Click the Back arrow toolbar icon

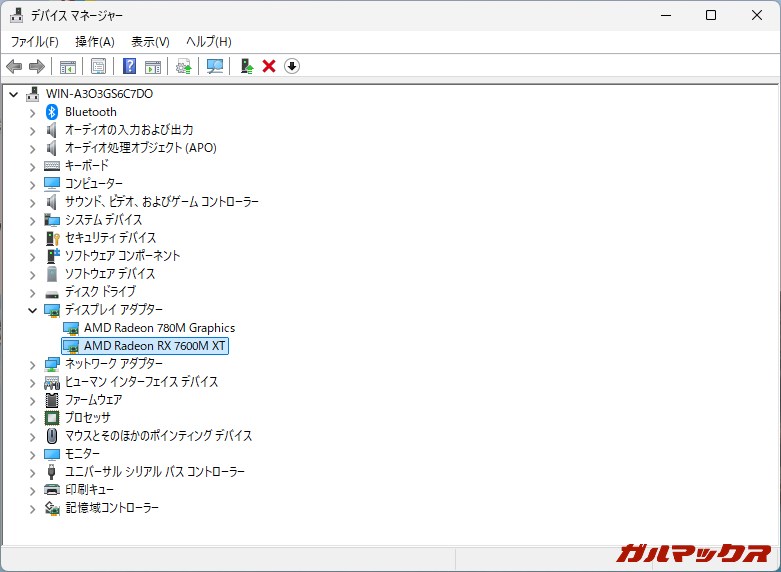coord(14,66)
